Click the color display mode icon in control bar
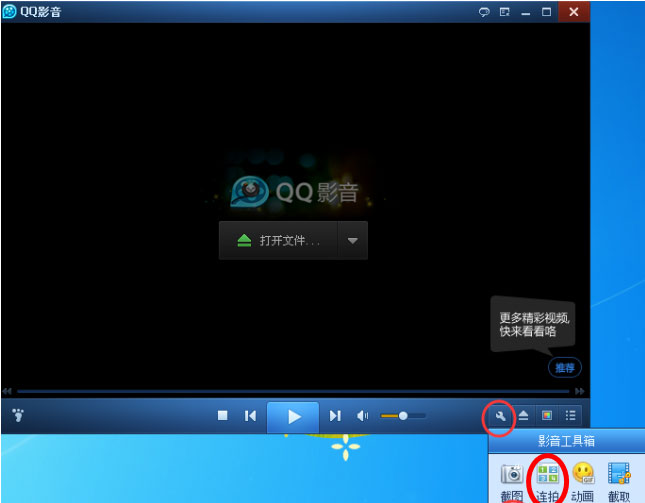This screenshot has height=503, width=645. [547, 416]
